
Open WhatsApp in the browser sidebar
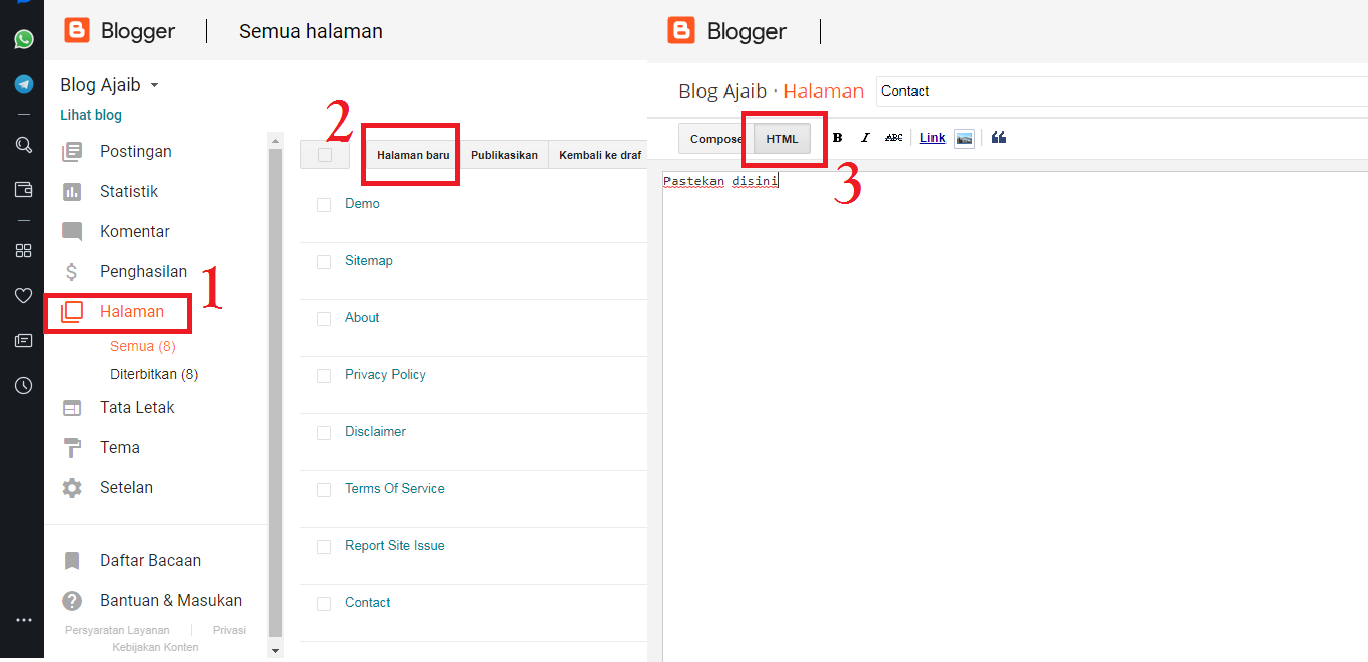coord(23,39)
